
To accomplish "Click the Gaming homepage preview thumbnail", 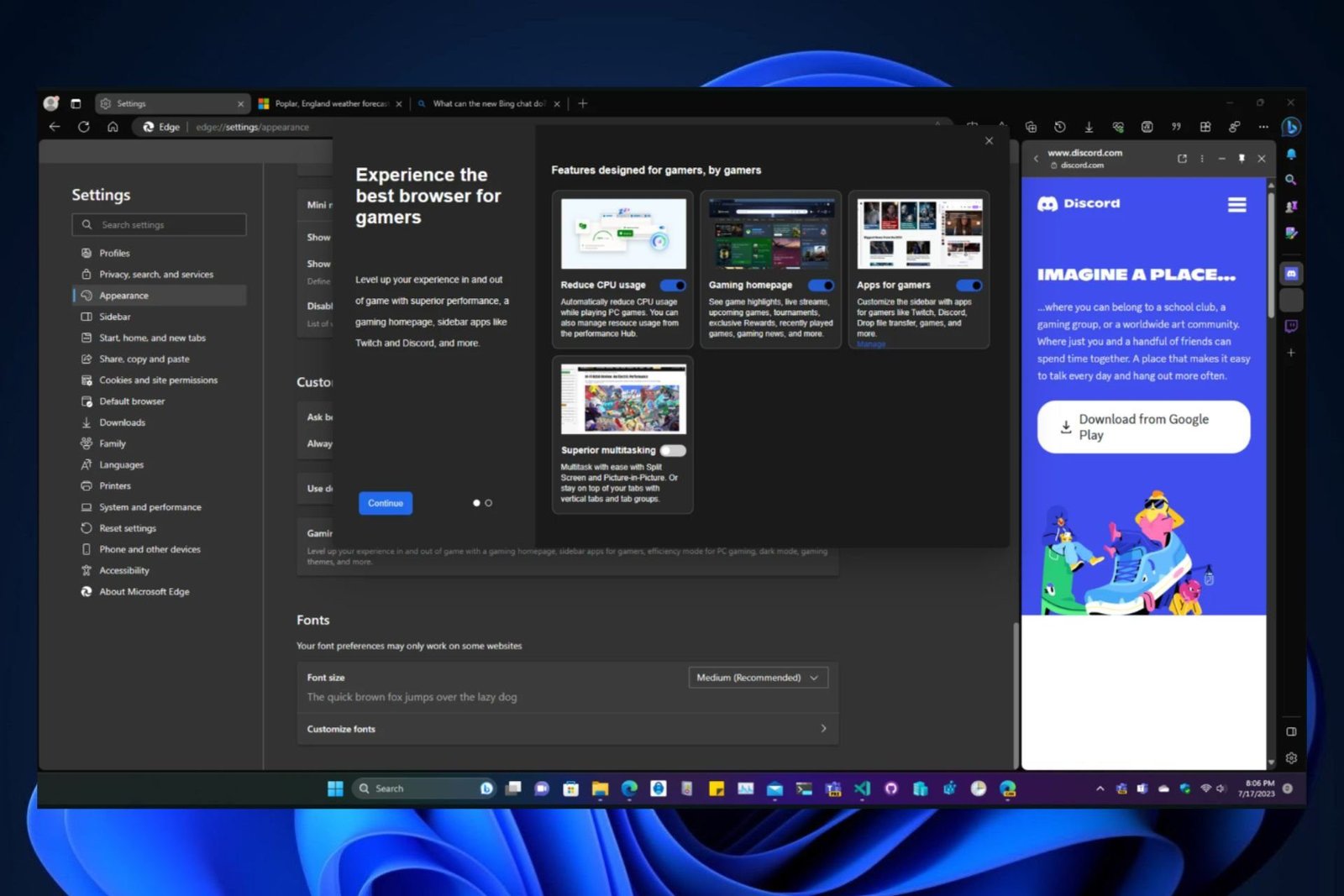I will tap(771, 233).
